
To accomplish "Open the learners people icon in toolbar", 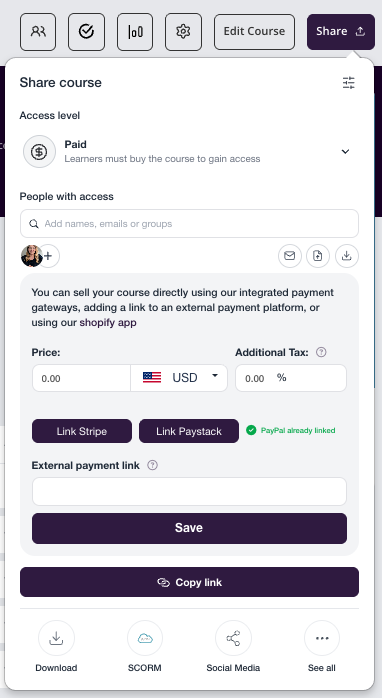I will click(x=38, y=32).
